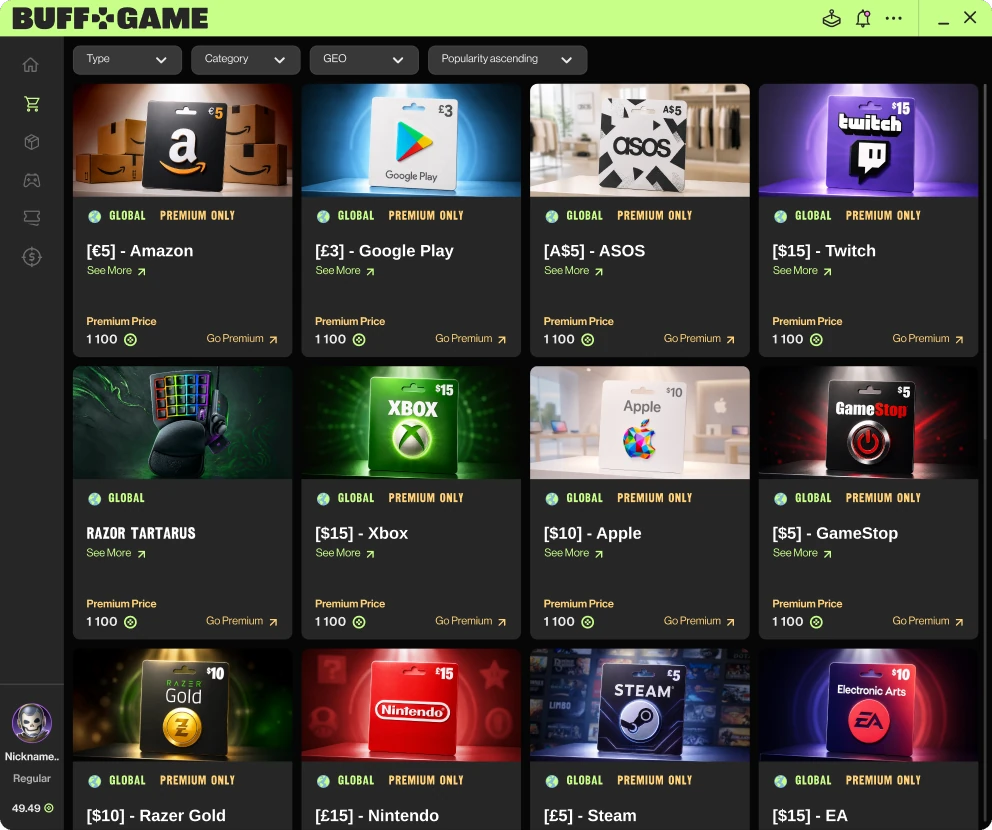Click the 'Regular' membership label

pyautogui.click(x=32, y=779)
